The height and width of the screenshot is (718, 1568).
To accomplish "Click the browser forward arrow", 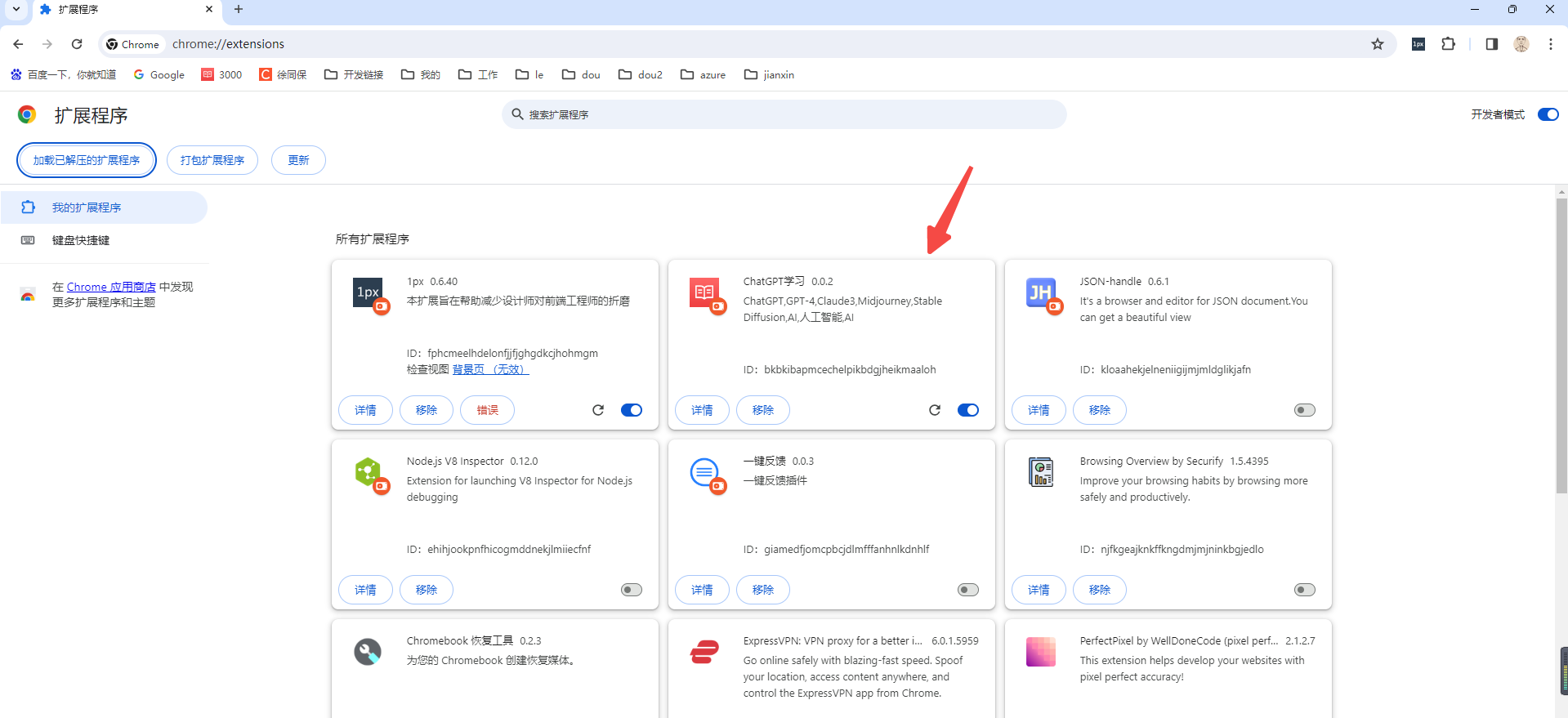I will [47, 44].
